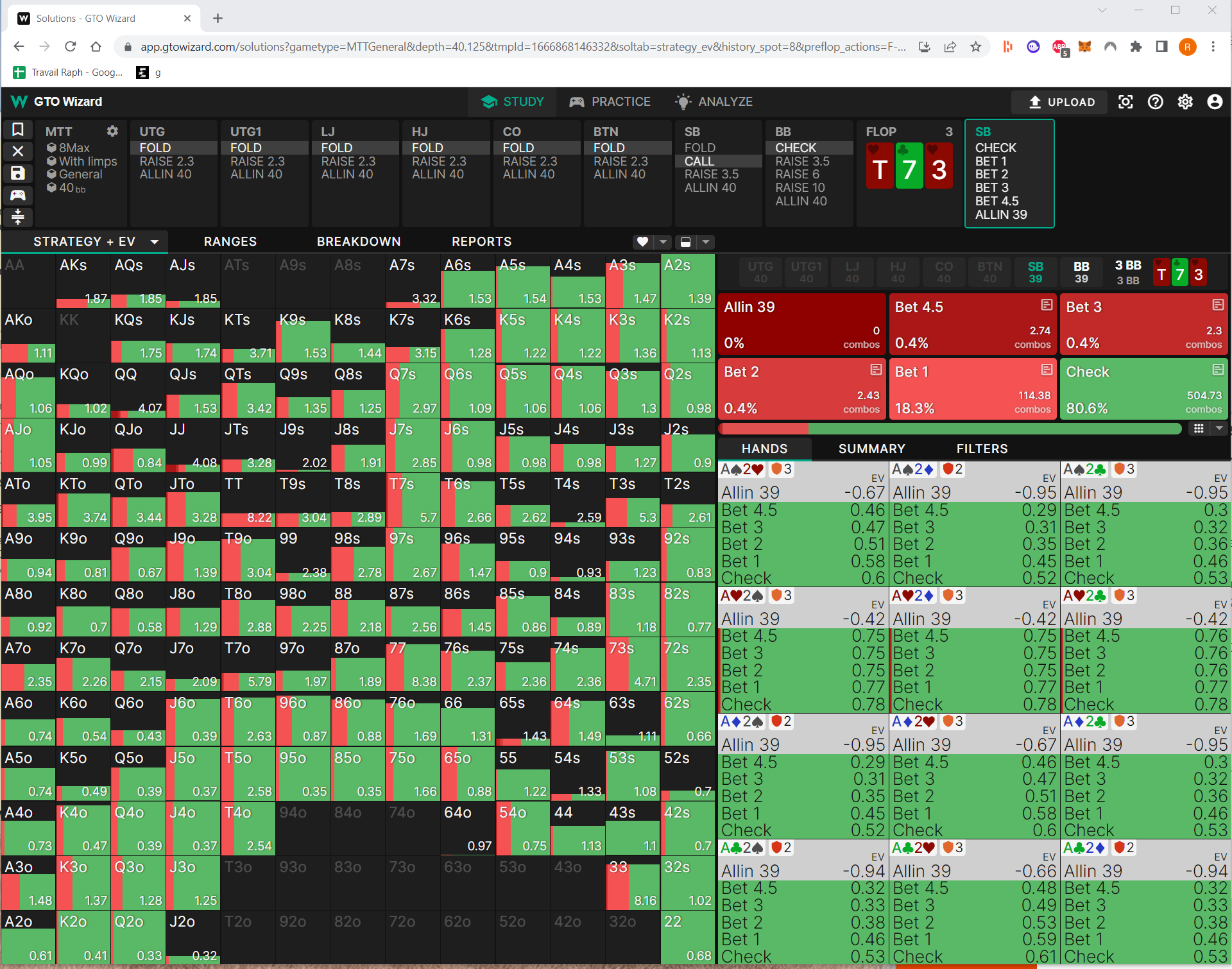Click the collapse rows icon in sidebar

[18, 217]
